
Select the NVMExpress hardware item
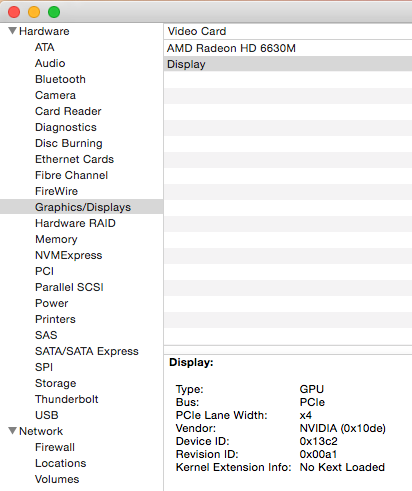click(69, 255)
